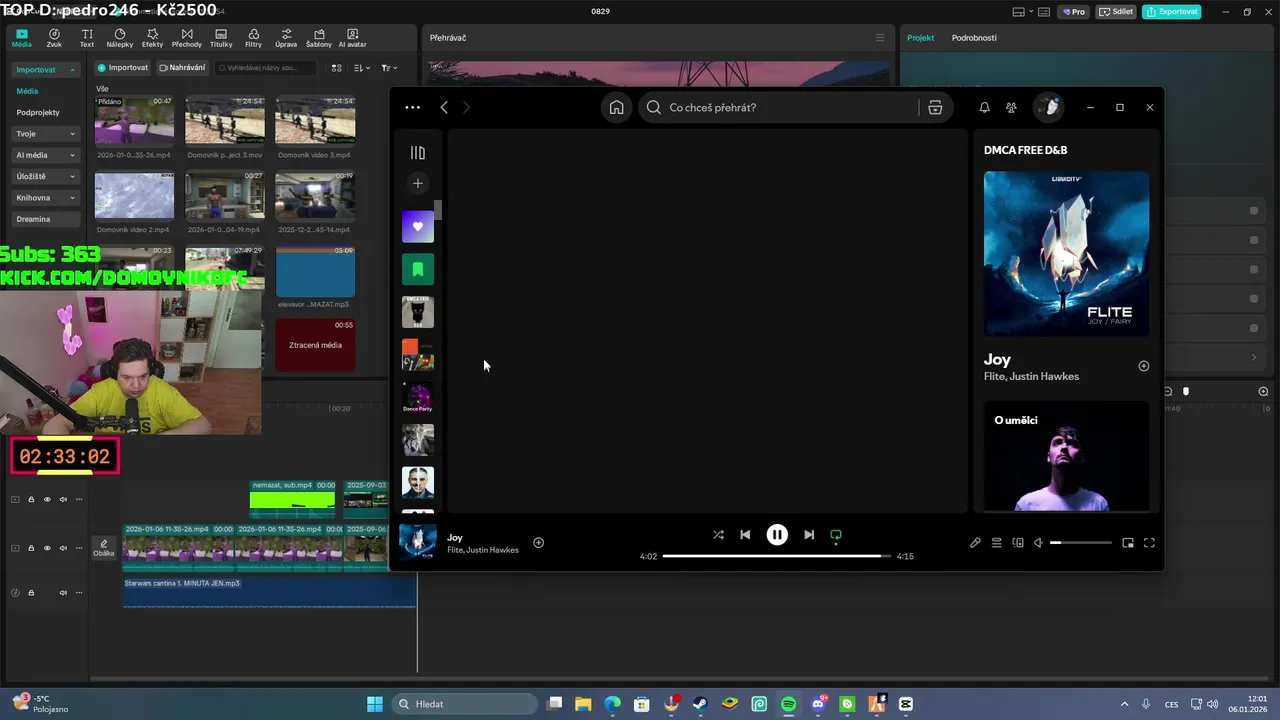Open Nálepky stickers panel
This screenshot has width=1280, height=720.
tap(119, 38)
